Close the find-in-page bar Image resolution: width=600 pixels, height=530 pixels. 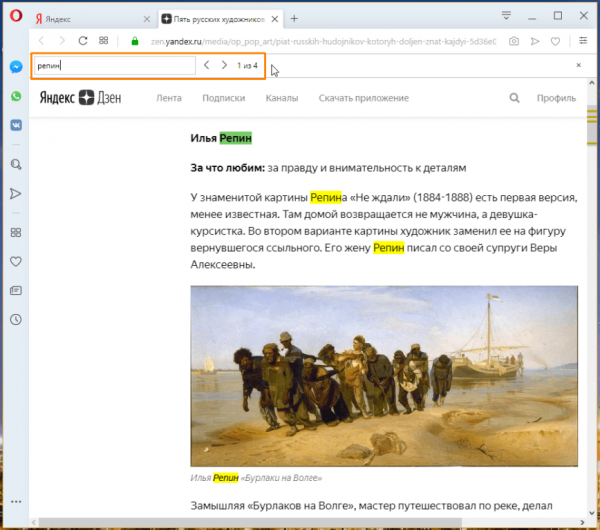tap(579, 65)
